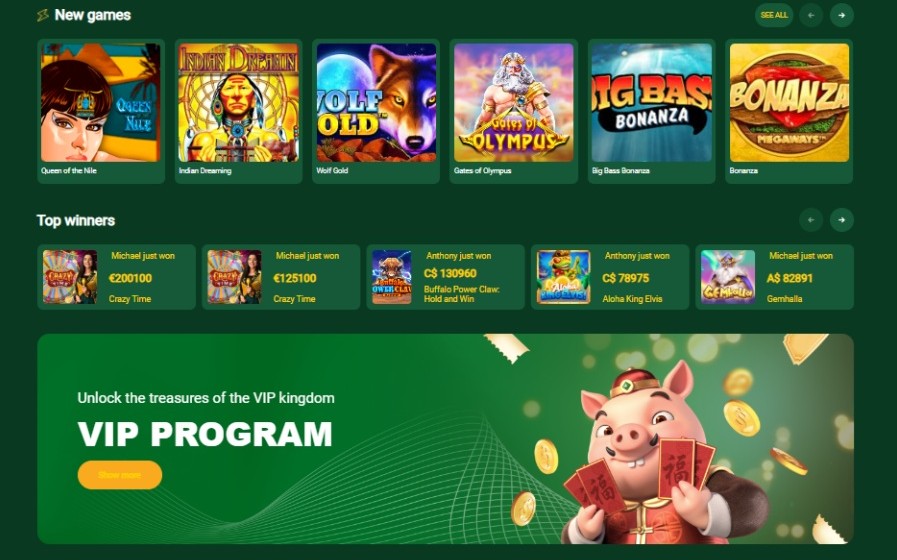Click the Crazy Time €125100 winner card
This screenshot has height=560, width=897.
(x=281, y=277)
